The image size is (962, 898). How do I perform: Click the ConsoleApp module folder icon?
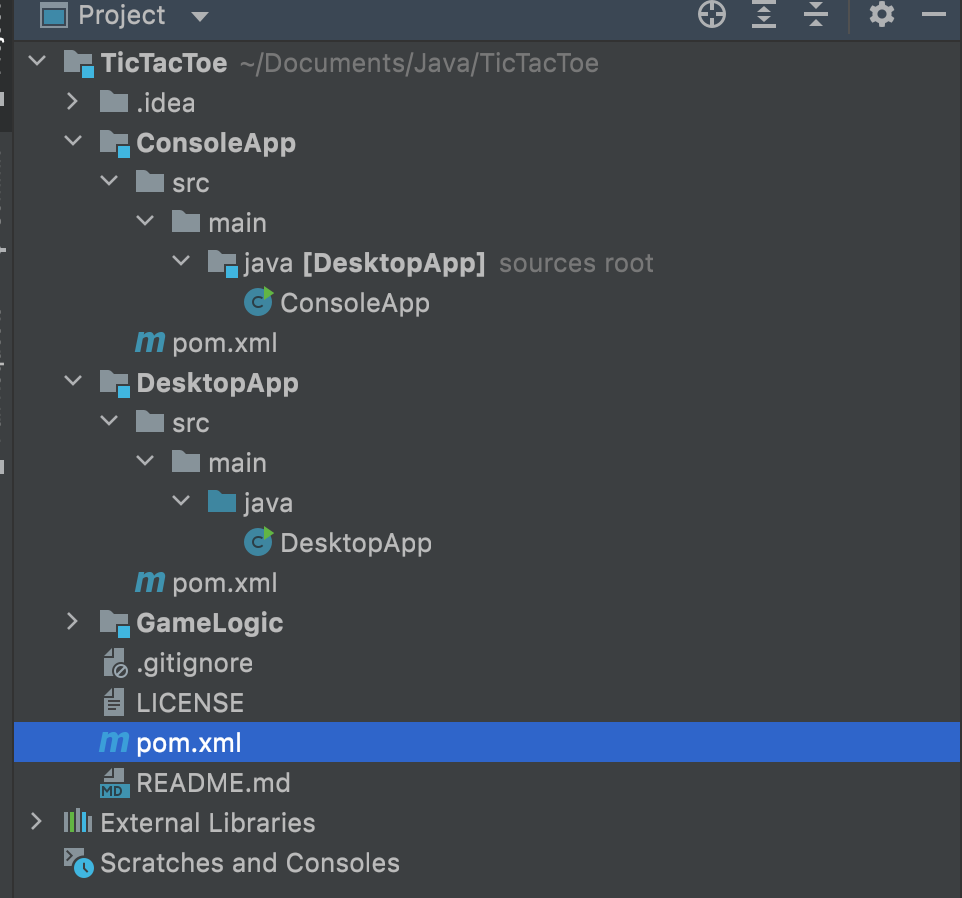115,144
